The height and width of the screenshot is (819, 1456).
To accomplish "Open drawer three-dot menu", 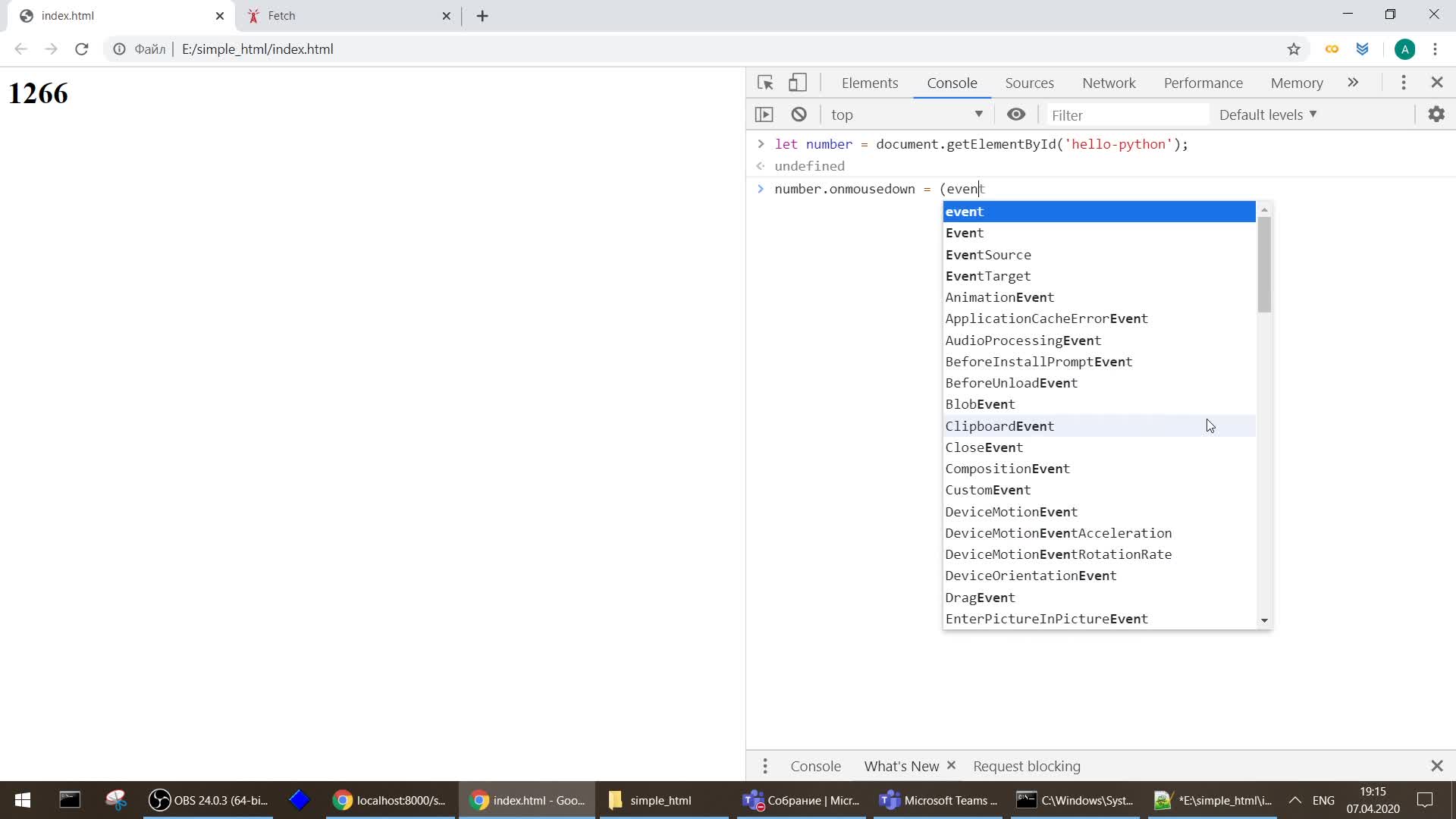I will click(x=764, y=766).
